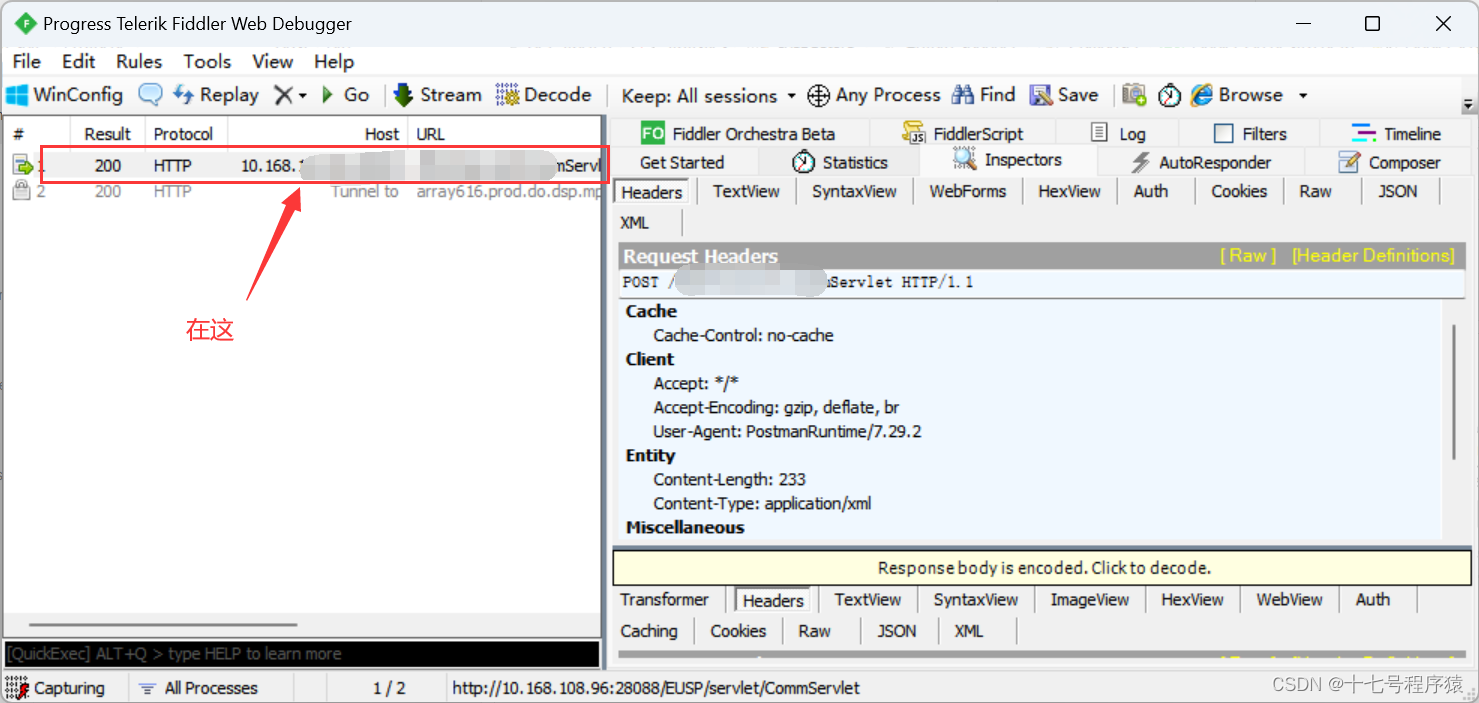Select request Cookies inspector tab
This screenshot has width=1479, height=703.
1239,191
